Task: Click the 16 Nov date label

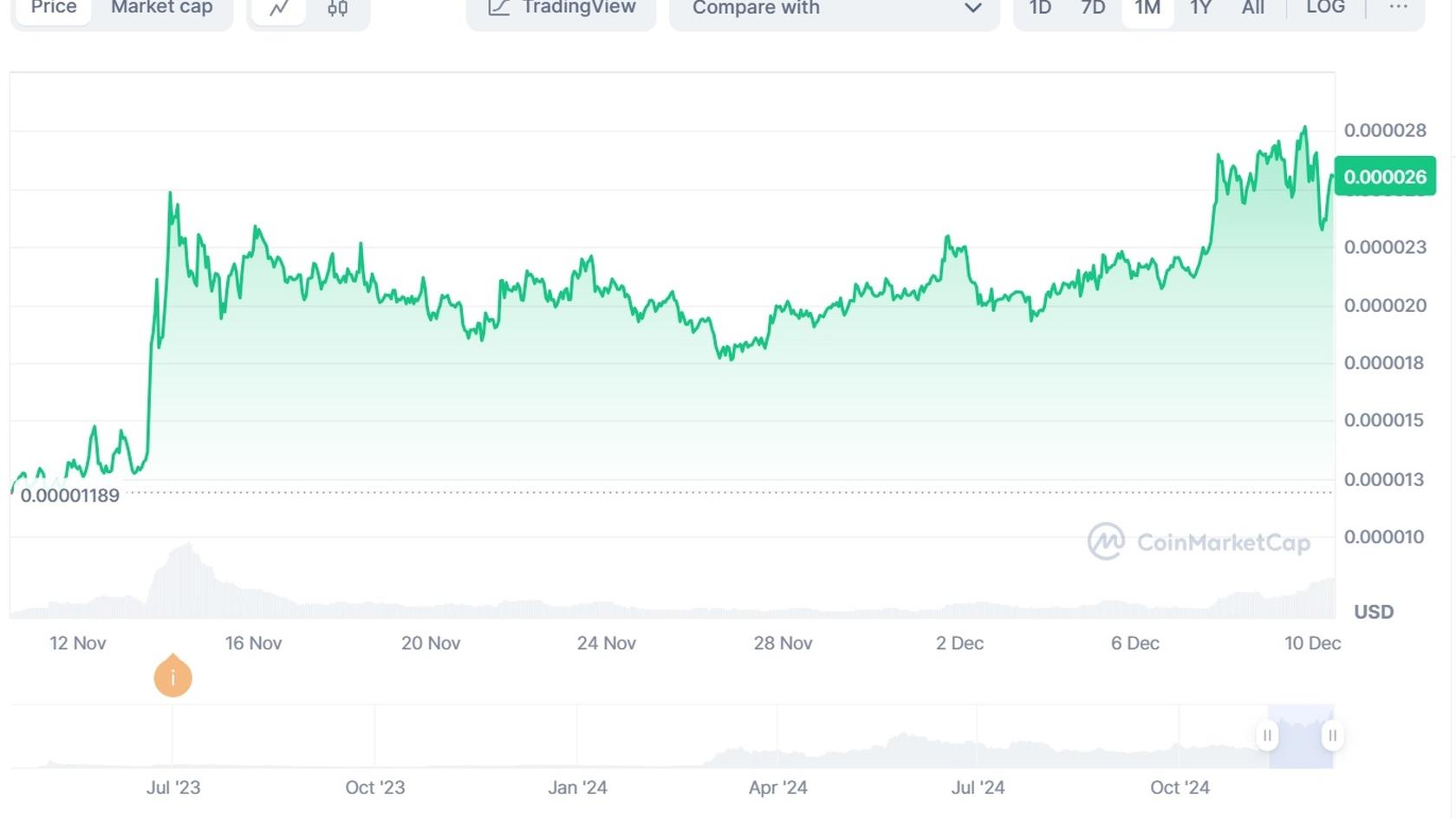Action: 253,643
